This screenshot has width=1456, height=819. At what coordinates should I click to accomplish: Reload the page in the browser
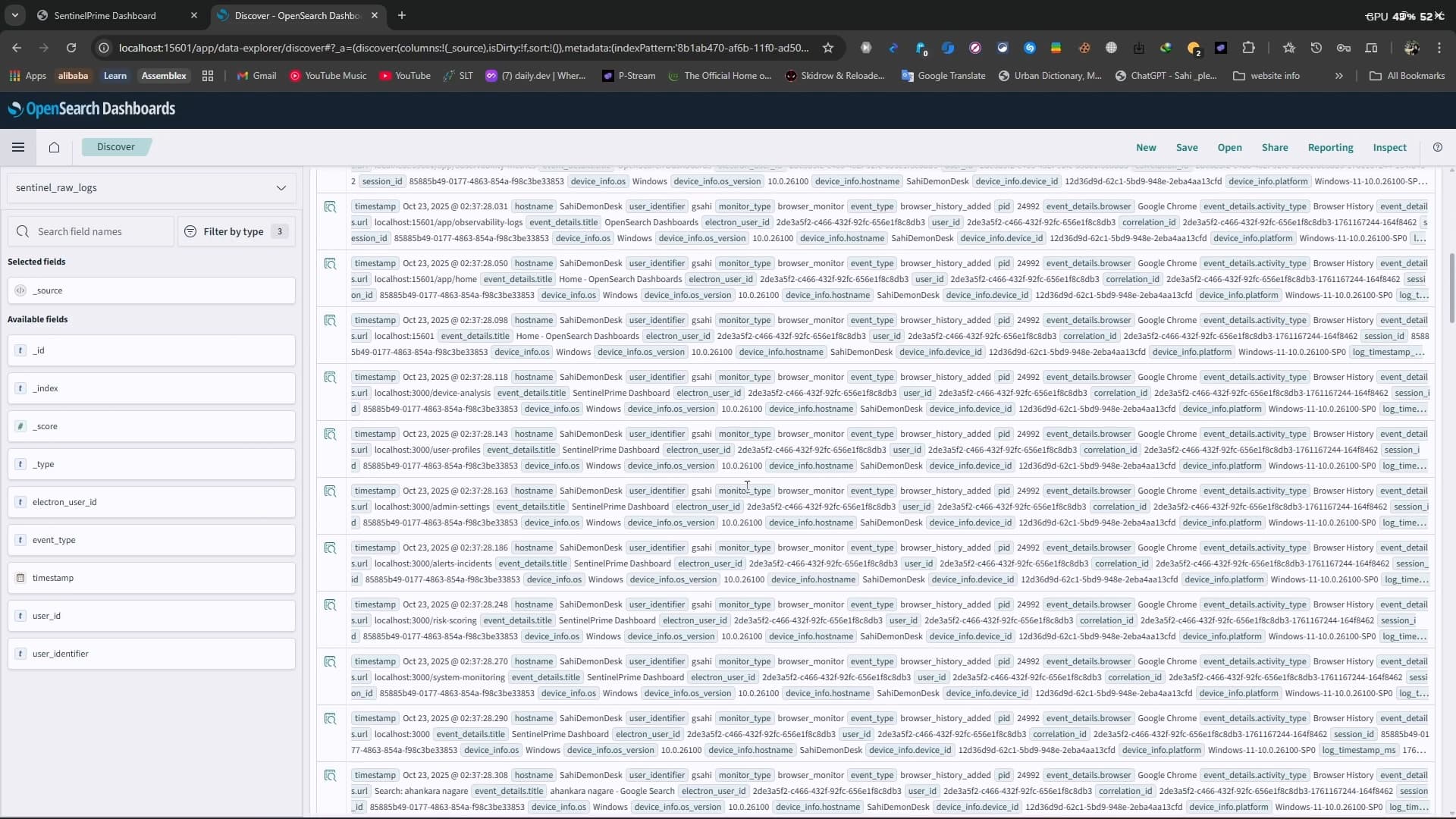click(x=71, y=48)
